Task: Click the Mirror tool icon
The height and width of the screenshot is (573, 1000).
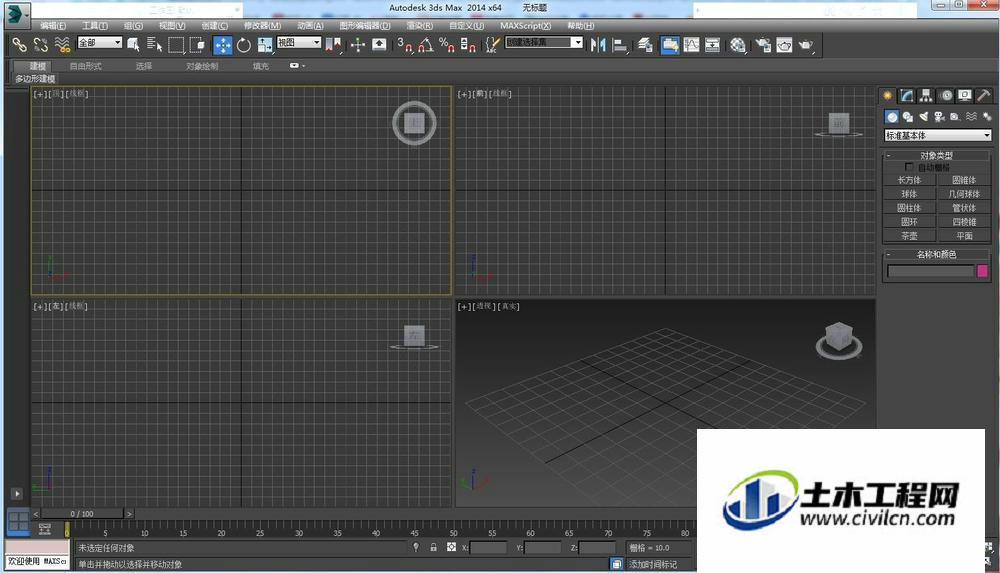Action: click(x=598, y=45)
